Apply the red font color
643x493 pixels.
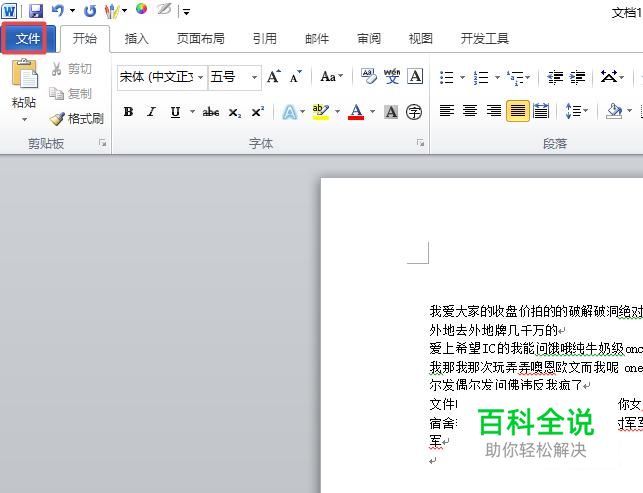(x=356, y=112)
